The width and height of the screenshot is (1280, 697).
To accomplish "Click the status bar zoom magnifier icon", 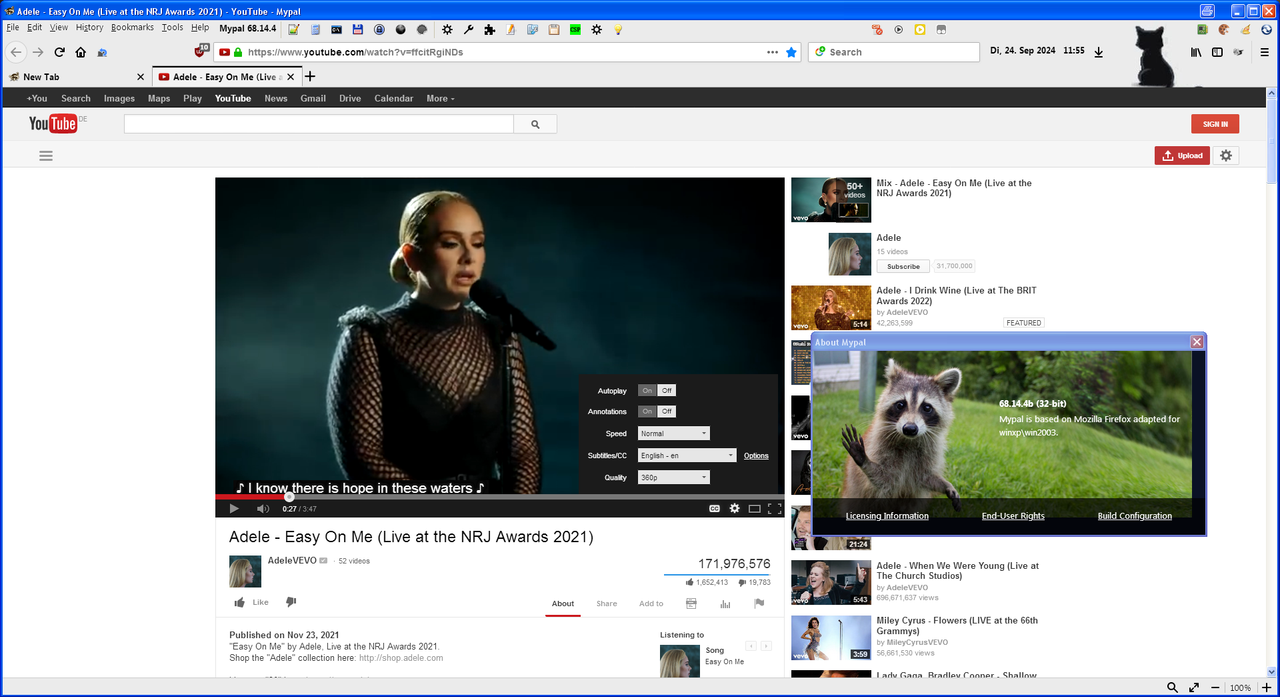I will [x=1172, y=688].
